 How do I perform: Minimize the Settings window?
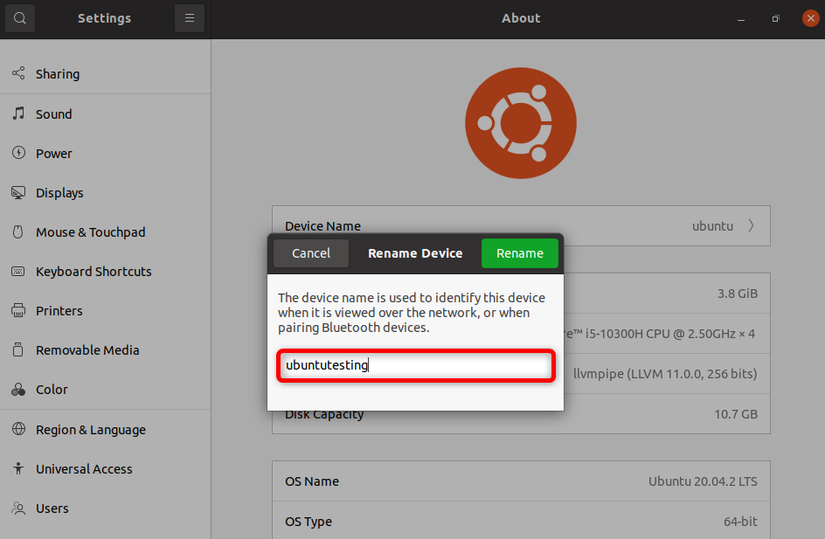[x=741, y=19]
